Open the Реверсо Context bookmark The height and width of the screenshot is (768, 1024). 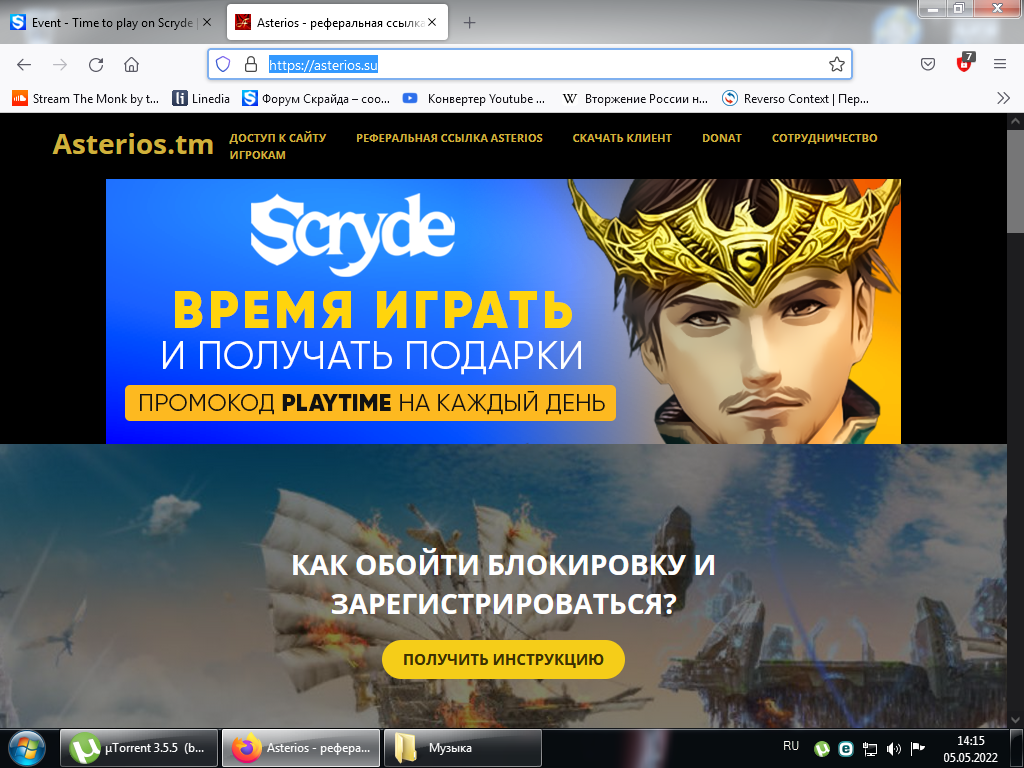coord(805,99)
